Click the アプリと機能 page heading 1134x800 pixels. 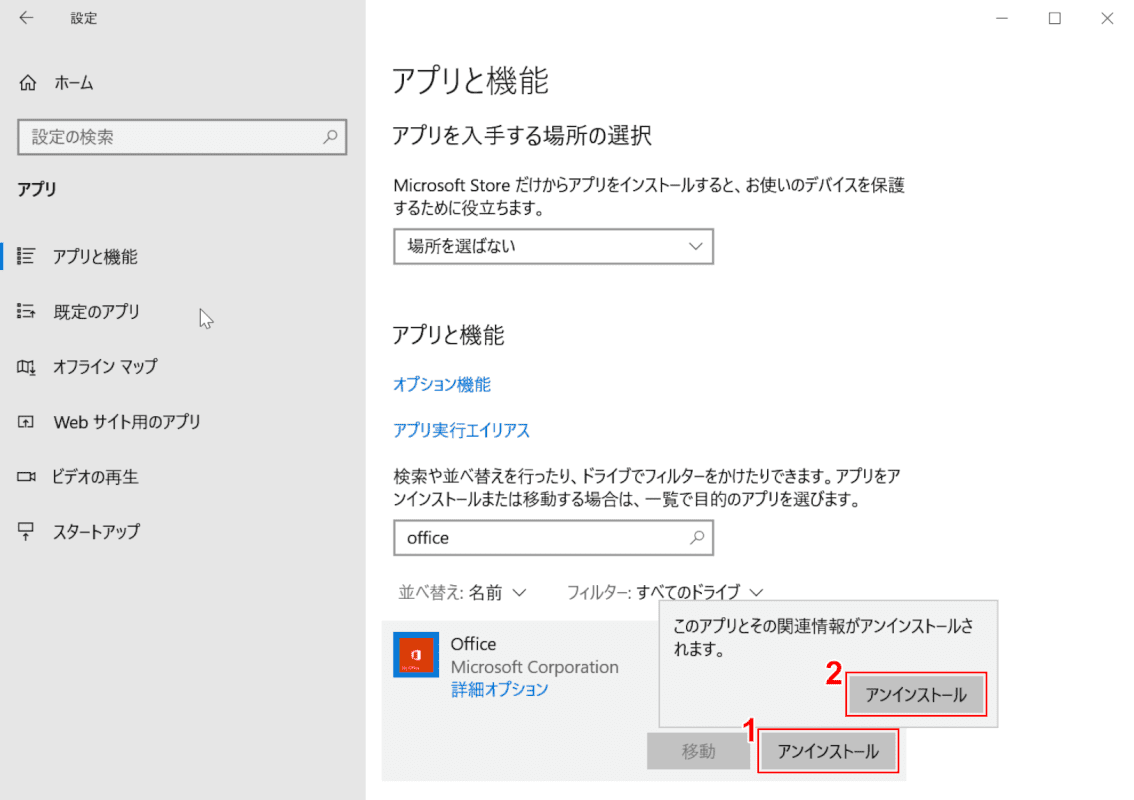click(x=470, y=80)
